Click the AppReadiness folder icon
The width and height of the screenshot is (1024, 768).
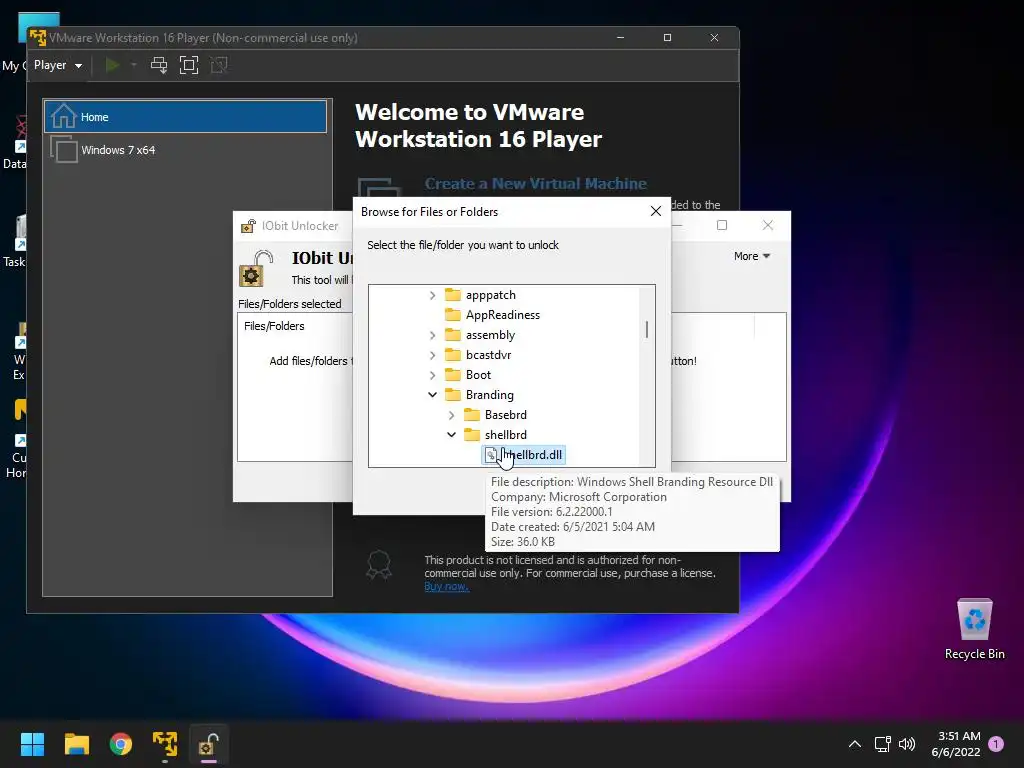pyautogui.click(x=453, y=315)
